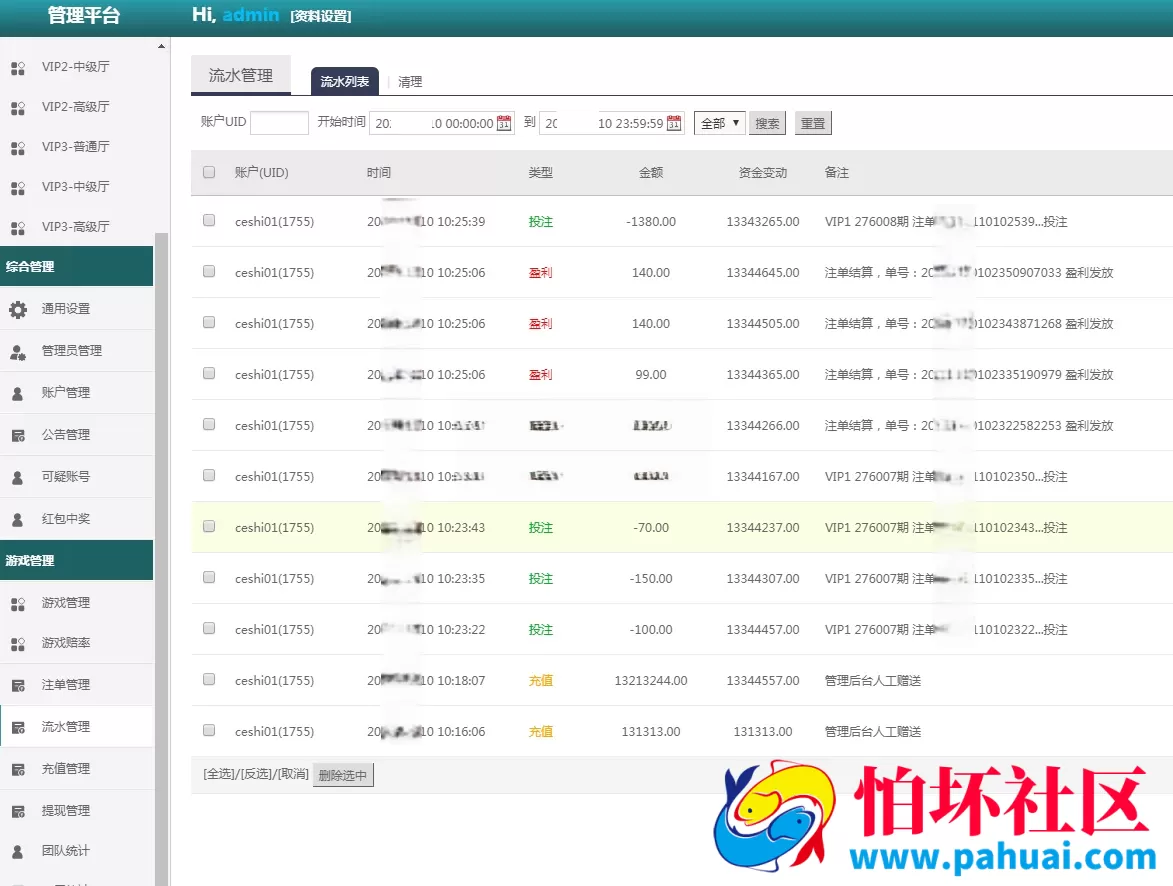Click the 可疑账号 person icon
The width and height of the screenshot is (1173, 886).
pyautogui.click(x=18, y=477)
